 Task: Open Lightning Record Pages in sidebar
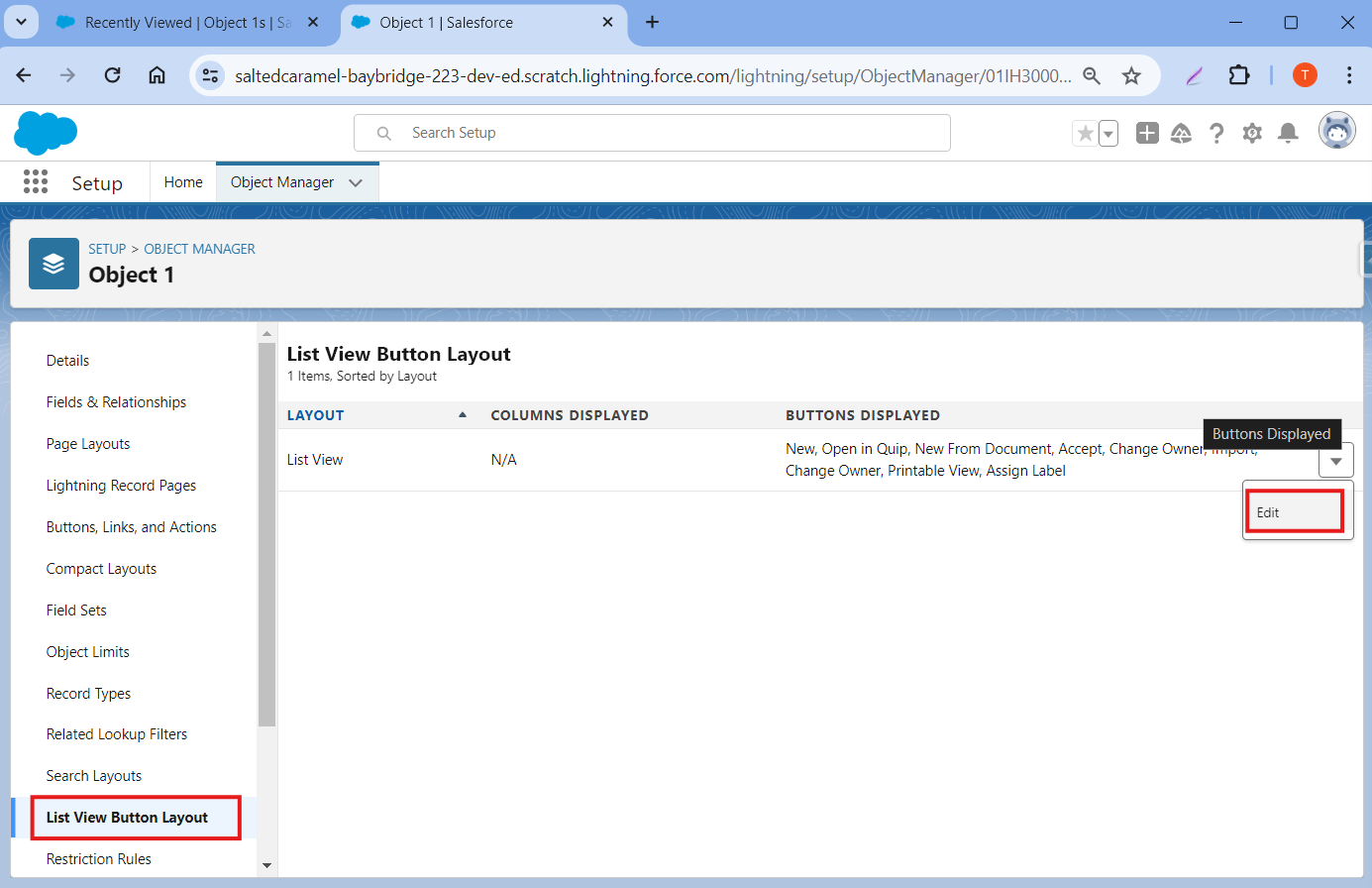121,486
